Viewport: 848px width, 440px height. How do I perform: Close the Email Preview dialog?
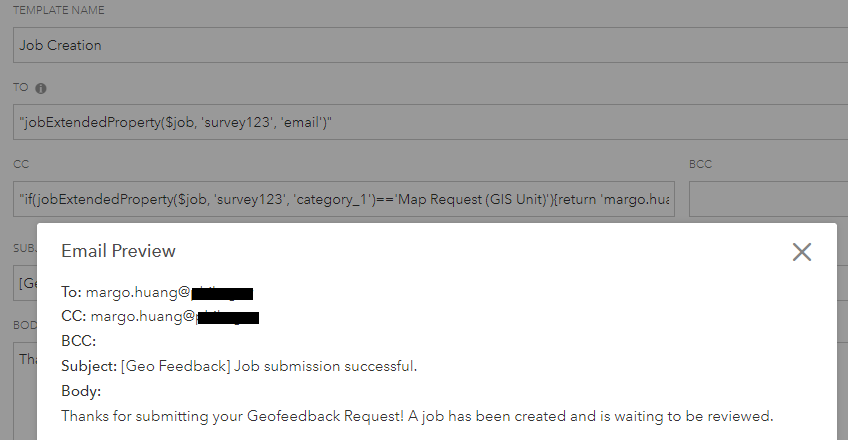(x=801, y=252)
